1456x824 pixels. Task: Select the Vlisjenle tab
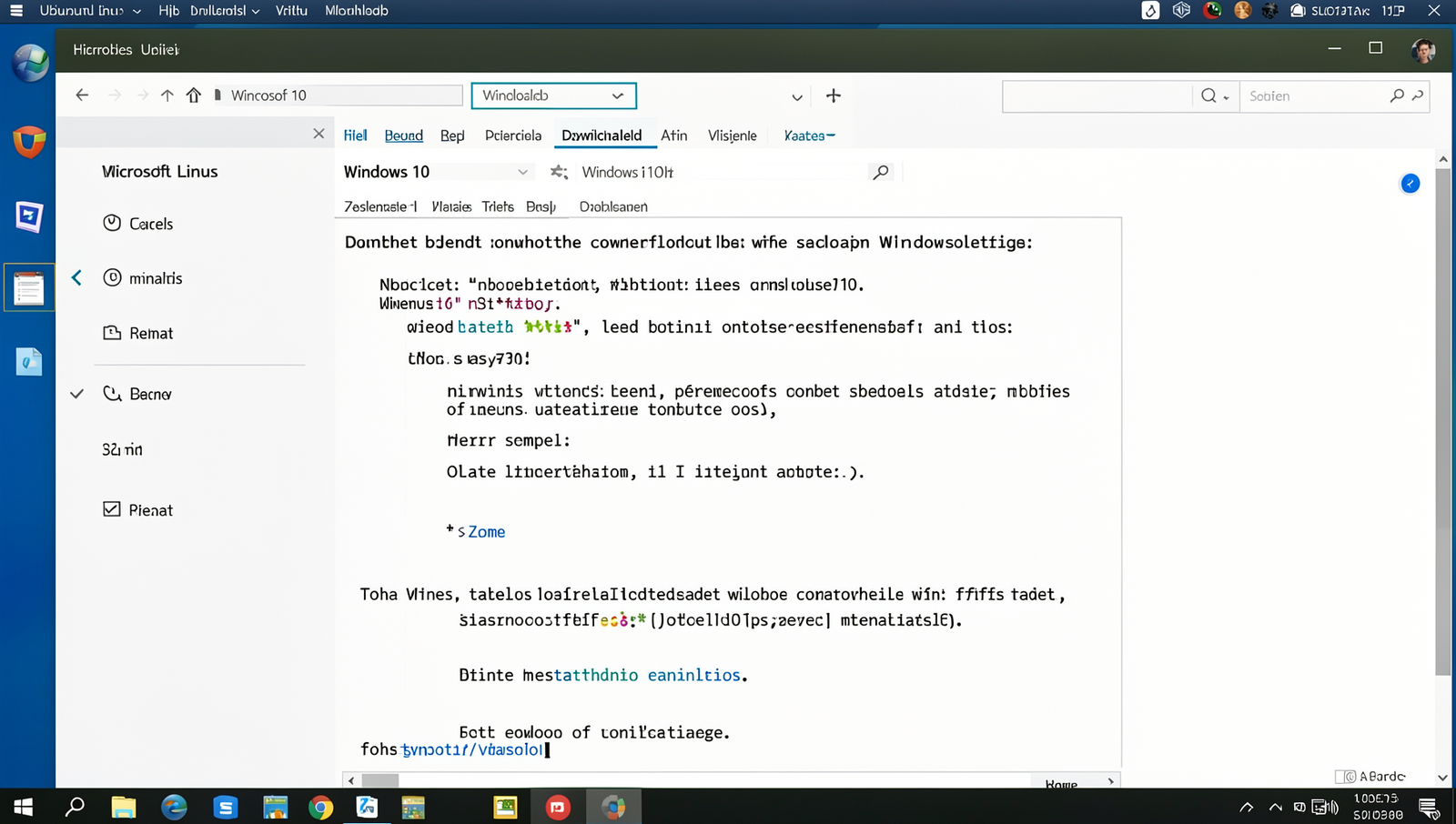tap(732, 136)
